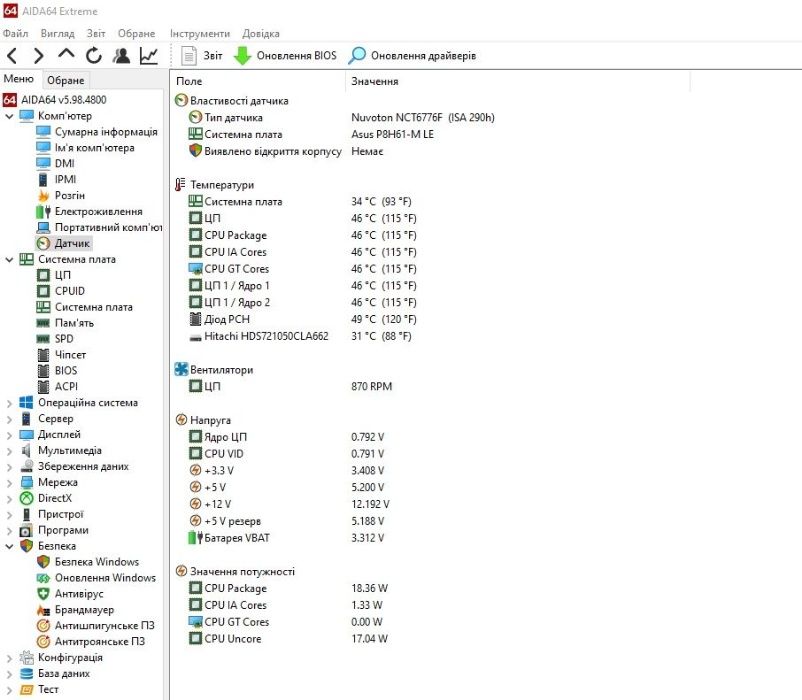Open the graph chart toolbar icon
Image resolution: width=802 pixels, height=700 pixels.
148,55
